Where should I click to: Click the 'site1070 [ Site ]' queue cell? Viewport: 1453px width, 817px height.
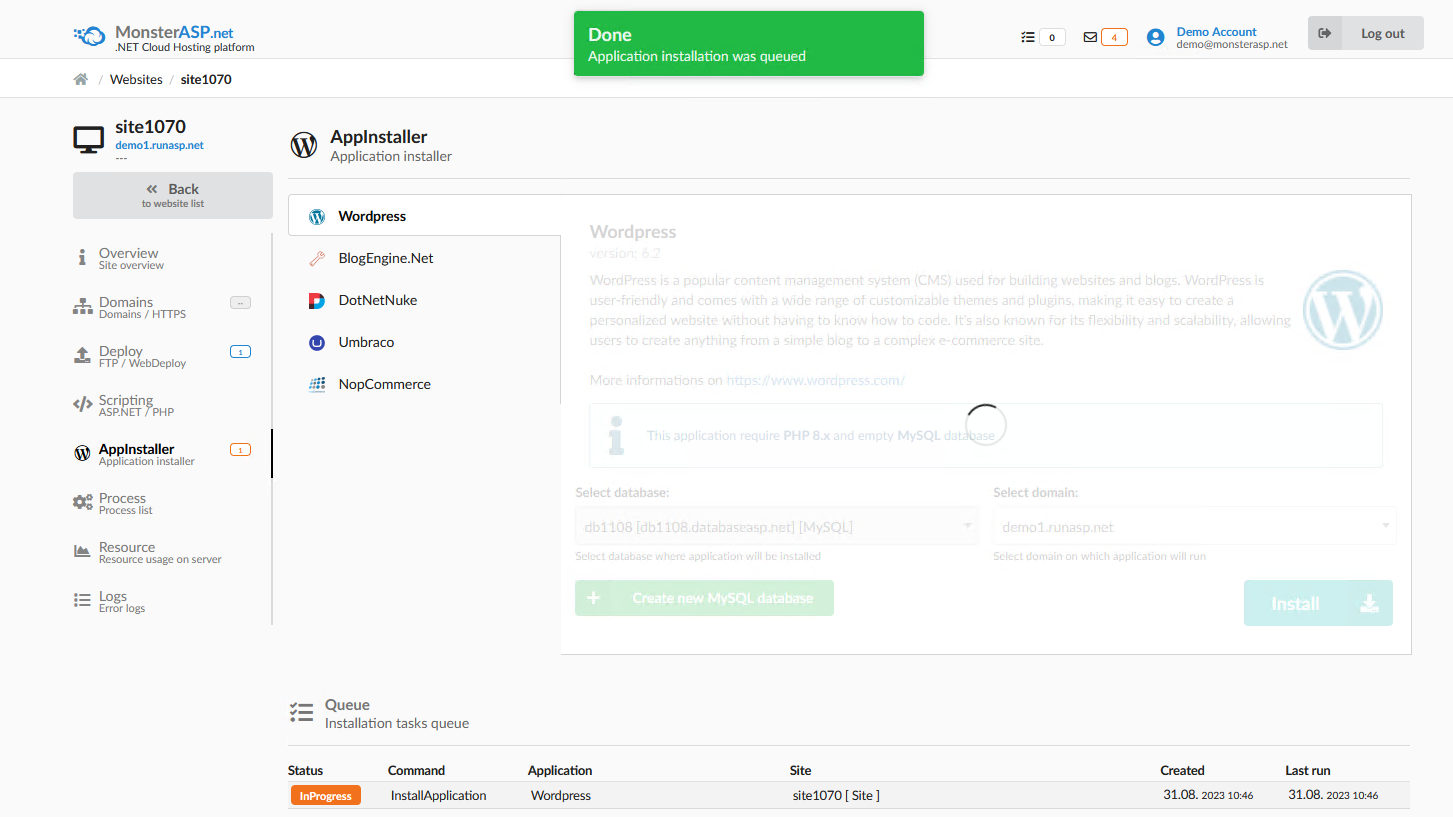pos(836,796)
